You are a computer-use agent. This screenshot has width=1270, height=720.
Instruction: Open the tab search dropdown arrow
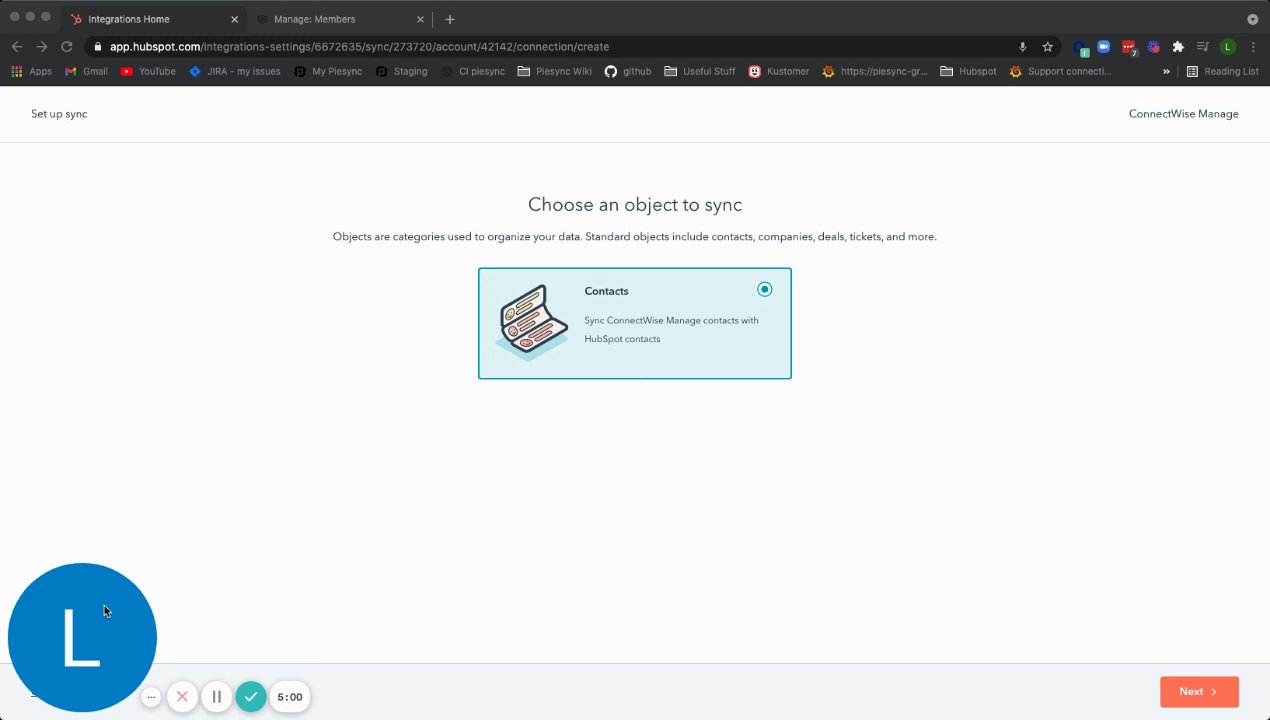[x=1252, y=19]
